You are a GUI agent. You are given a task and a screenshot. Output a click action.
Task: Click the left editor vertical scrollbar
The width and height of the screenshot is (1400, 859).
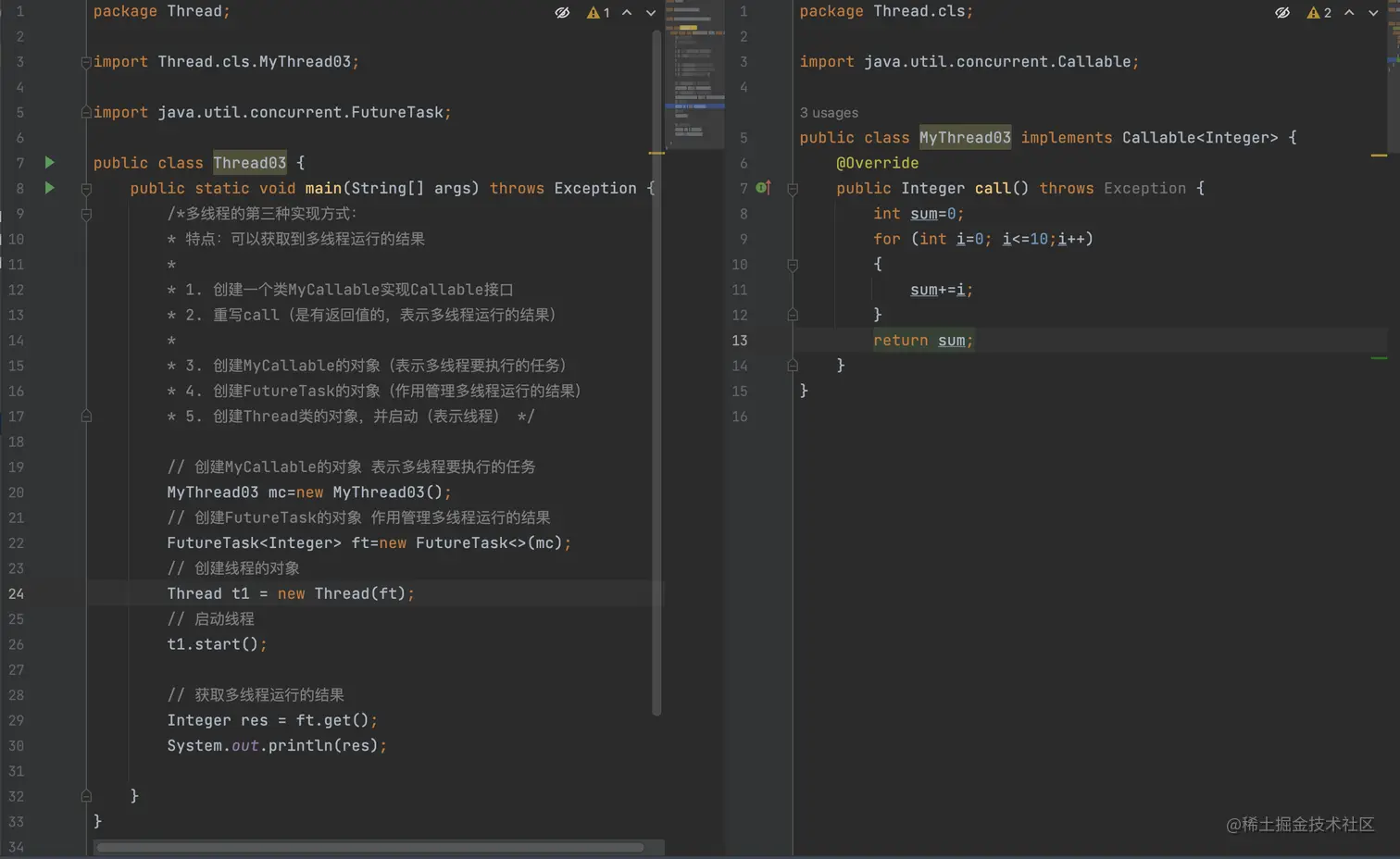[656, 373]
